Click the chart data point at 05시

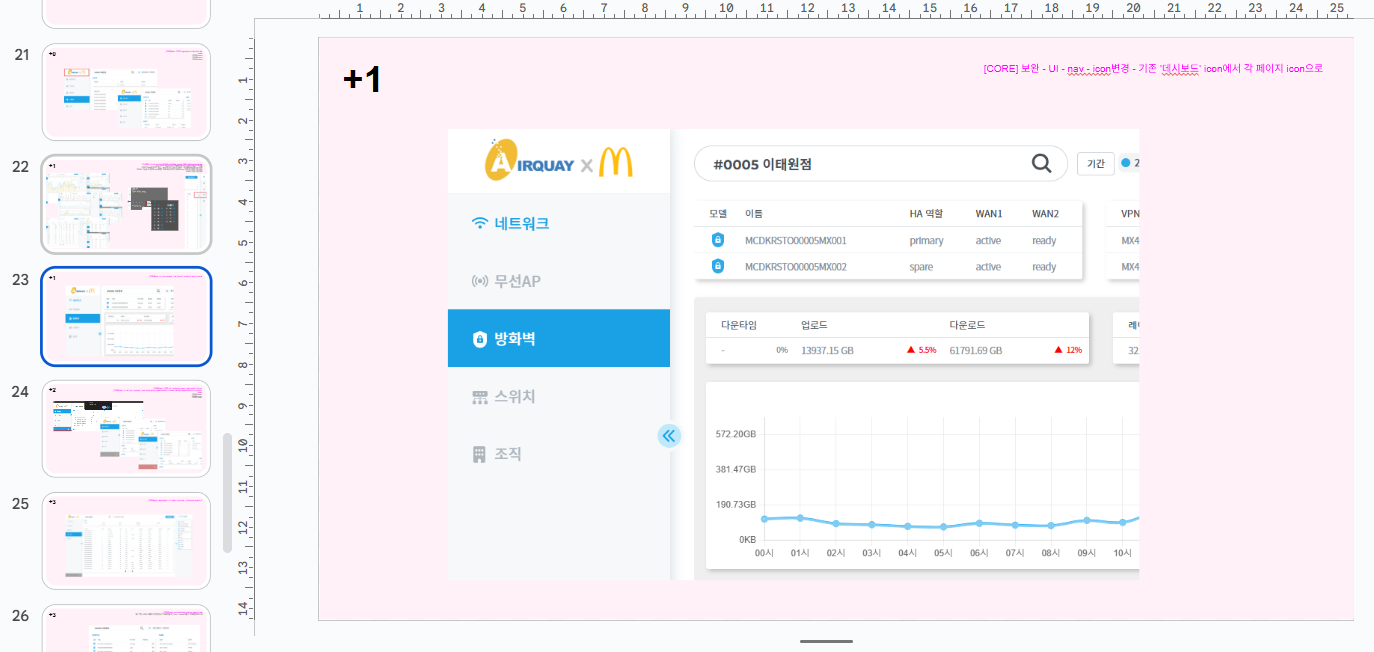tap(943, 527)
